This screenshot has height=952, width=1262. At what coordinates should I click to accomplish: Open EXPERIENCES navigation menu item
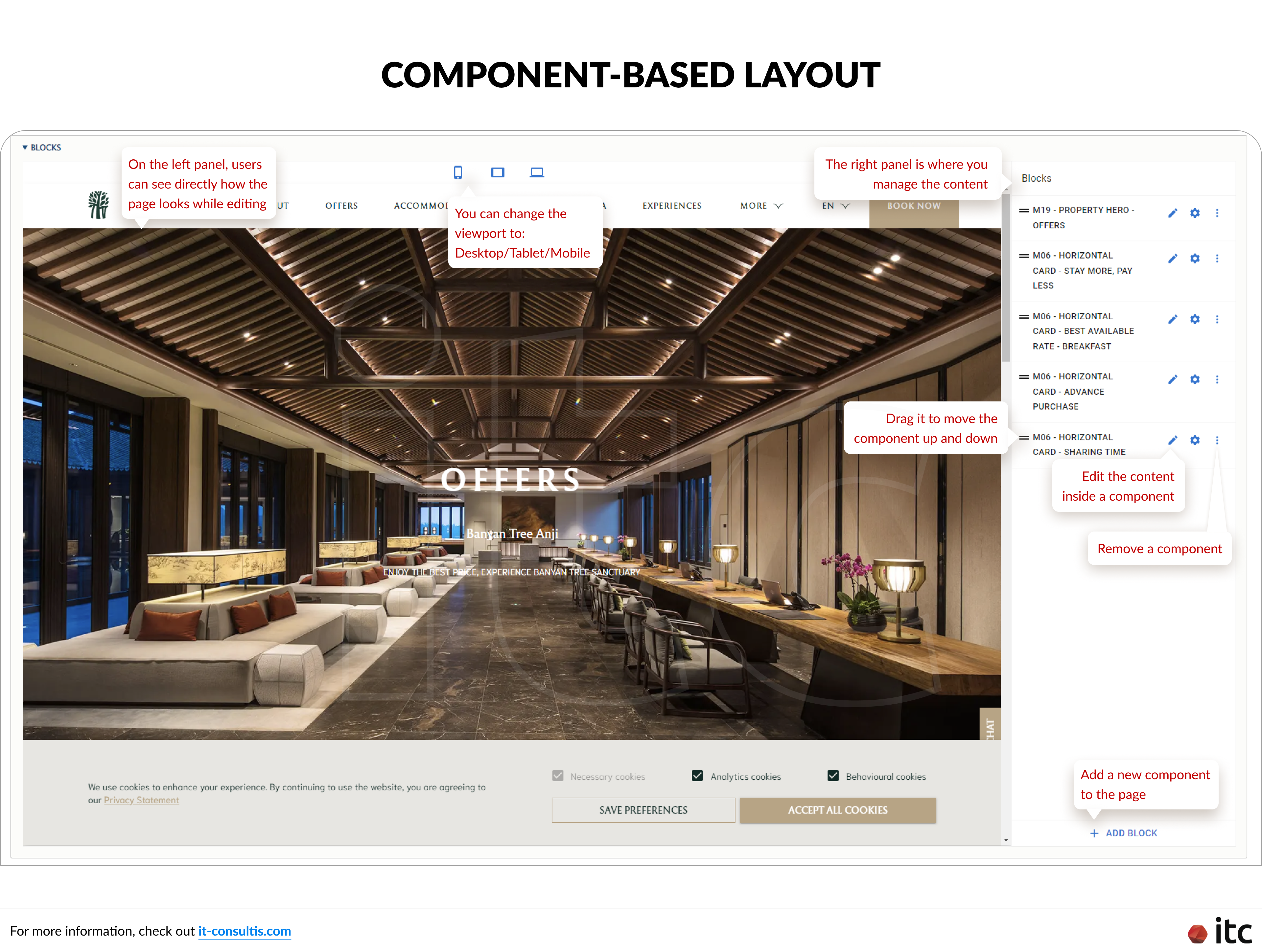[x=672, y=206]
